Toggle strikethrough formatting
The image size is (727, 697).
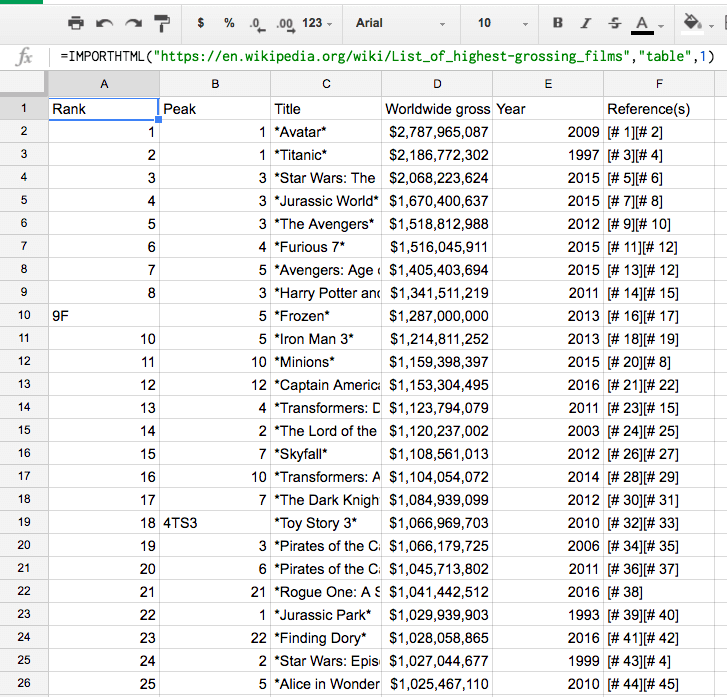click(x=613, y=22)
